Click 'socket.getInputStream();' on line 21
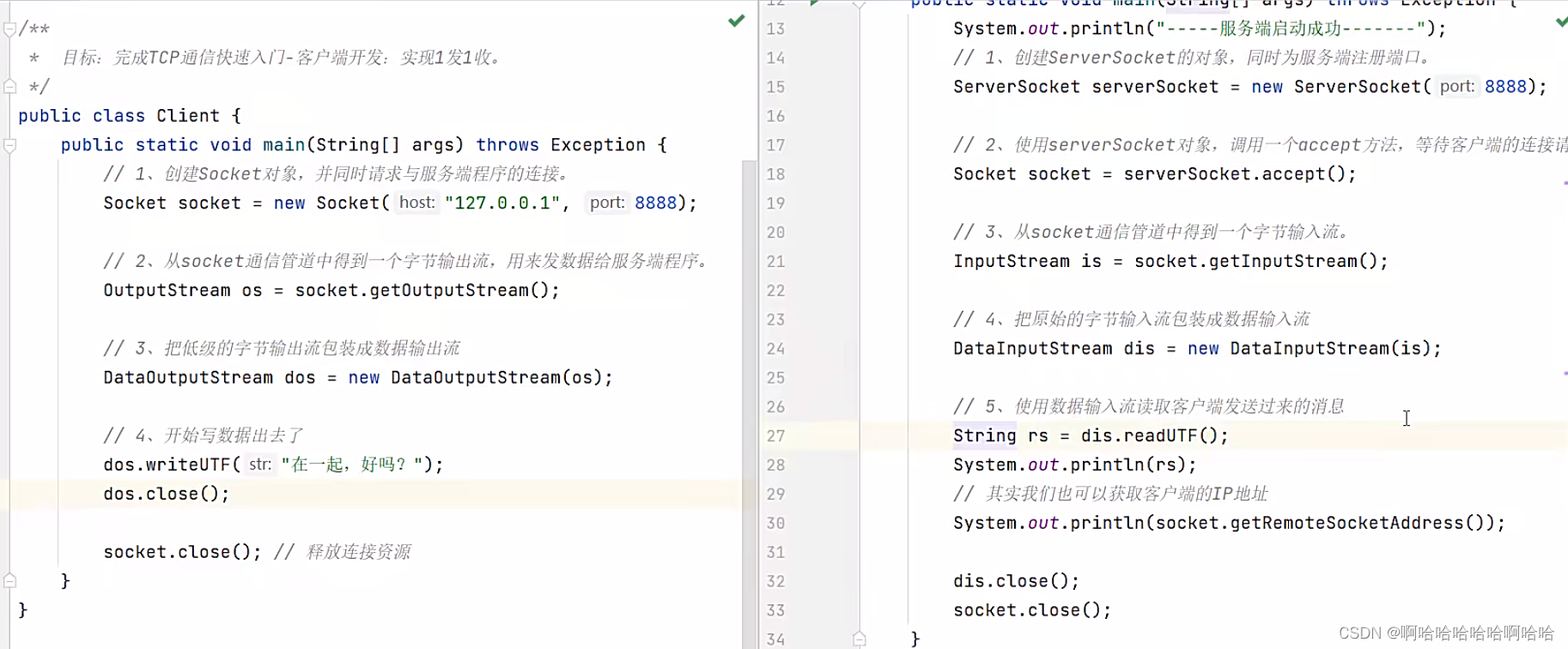This screenshot has width=1568, height=649. [x=1261, y=261]
